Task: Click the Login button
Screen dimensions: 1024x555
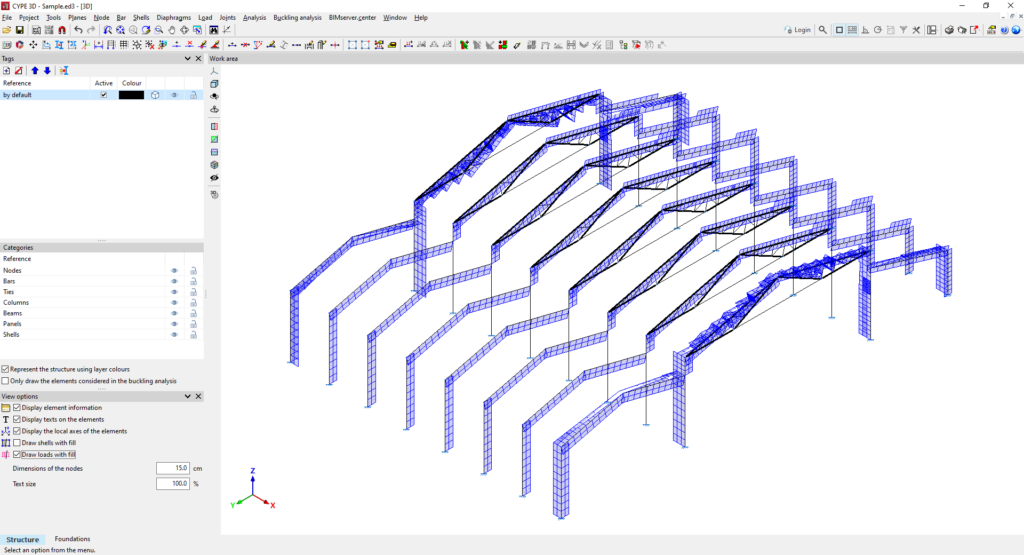Action: click(797, 30)
